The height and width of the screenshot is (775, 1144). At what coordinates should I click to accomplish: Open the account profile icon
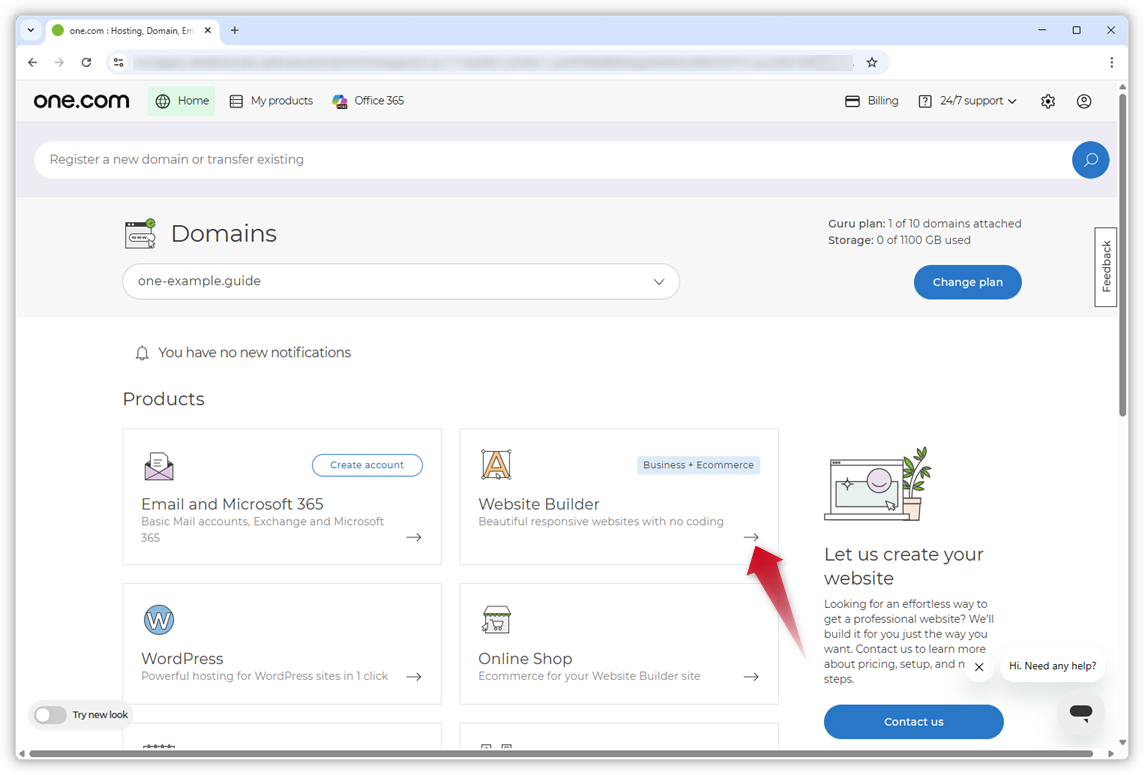click(1084, 100)
